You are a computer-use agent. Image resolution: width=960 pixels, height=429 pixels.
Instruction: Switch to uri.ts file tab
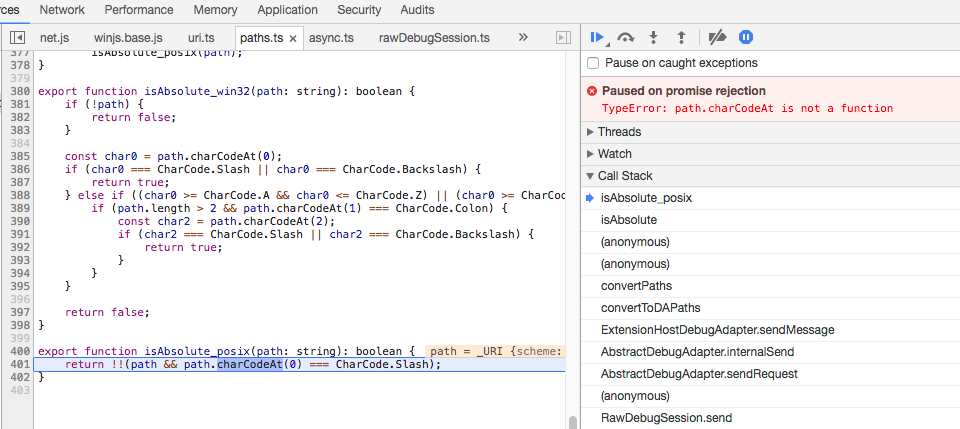(201, 38)
